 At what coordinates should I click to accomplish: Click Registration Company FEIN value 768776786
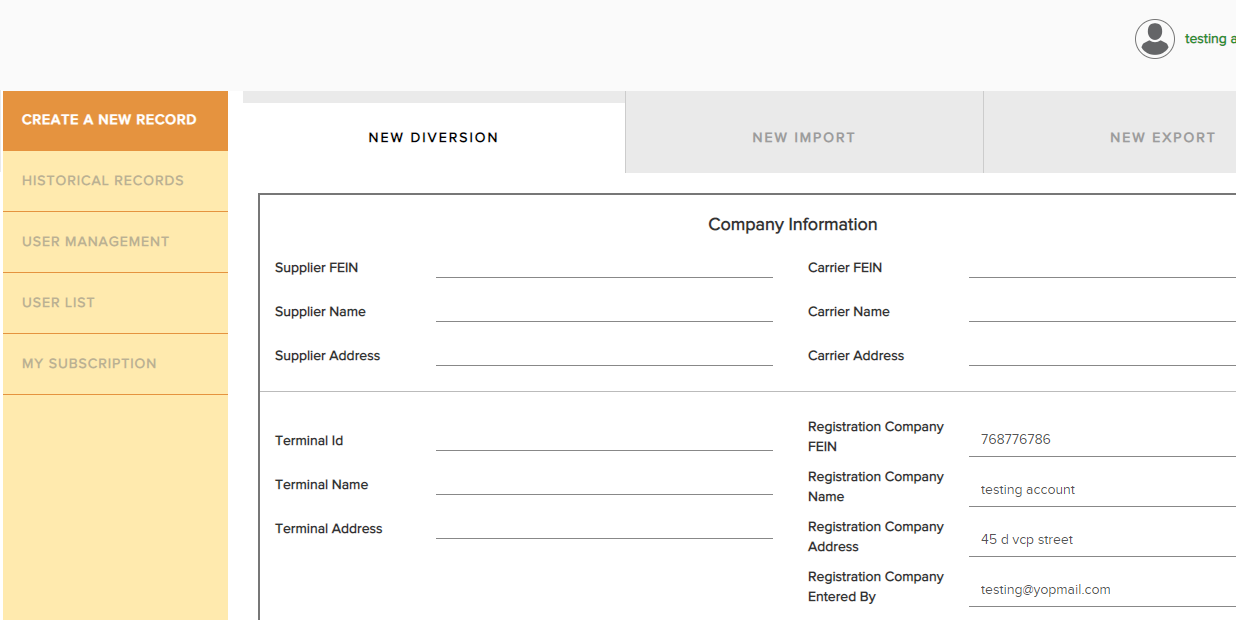click(x=1102, y=439)
